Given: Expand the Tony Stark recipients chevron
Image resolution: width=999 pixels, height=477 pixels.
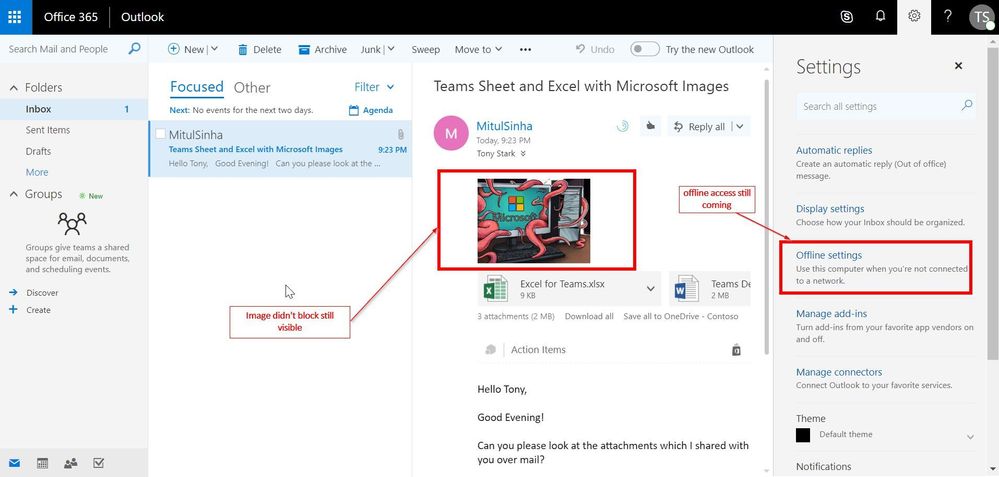Looking at the screenshot, I should pyautogui.click(x=523, y=153).
